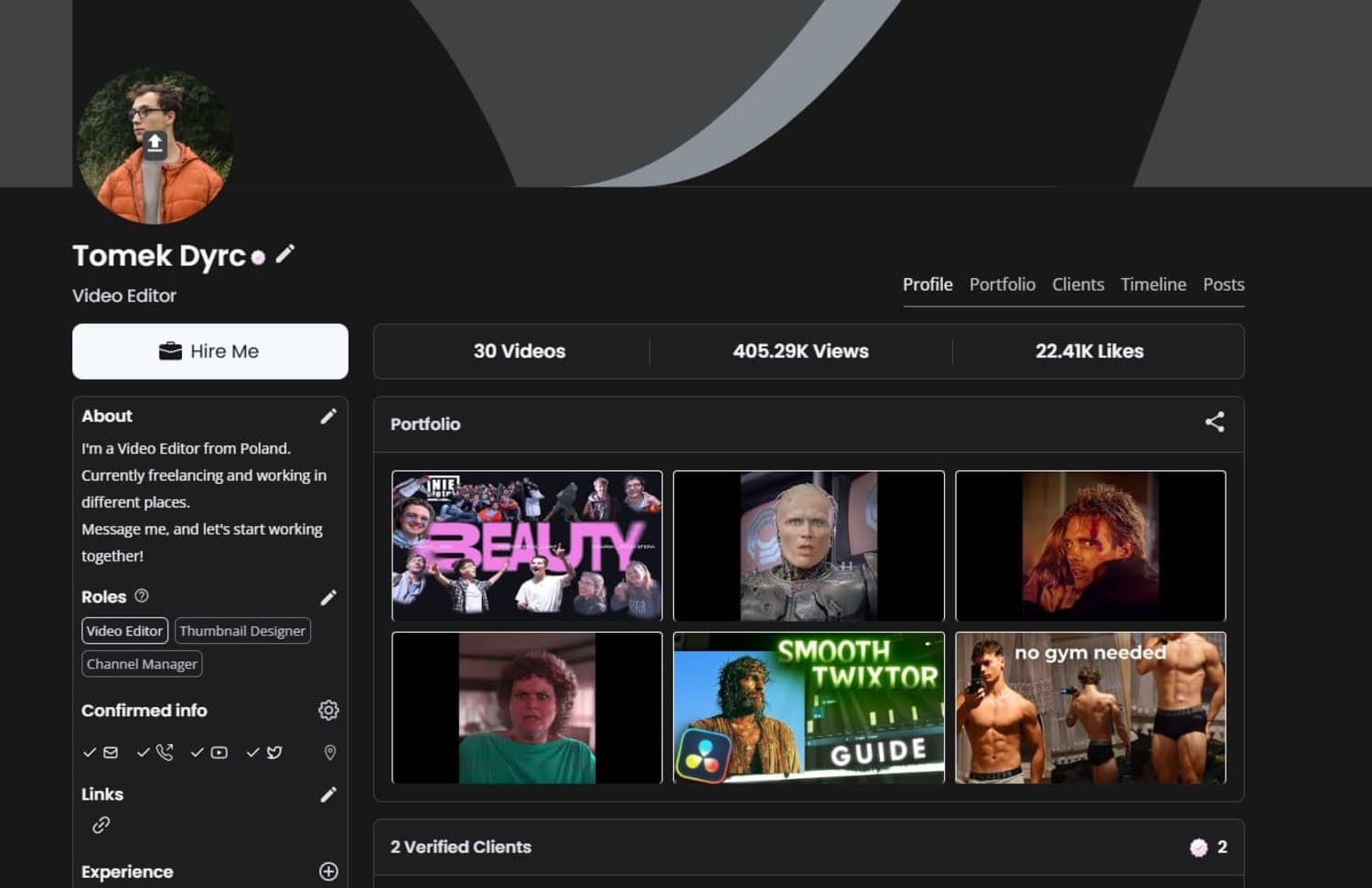Click the 30 Videos stat

click(520, 351)
